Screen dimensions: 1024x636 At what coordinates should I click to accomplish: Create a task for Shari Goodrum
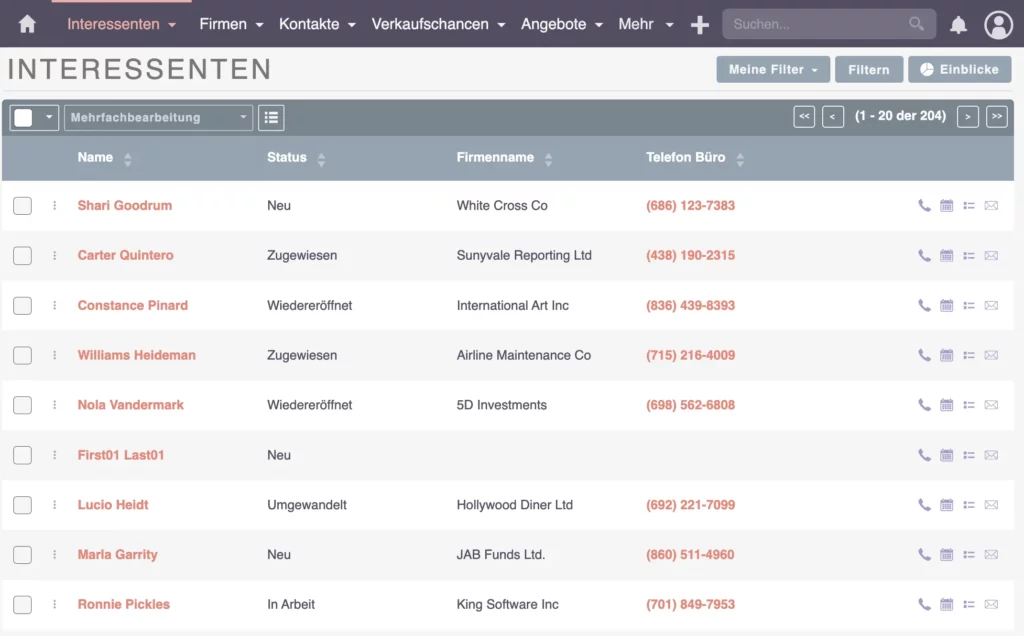[968, 205]
